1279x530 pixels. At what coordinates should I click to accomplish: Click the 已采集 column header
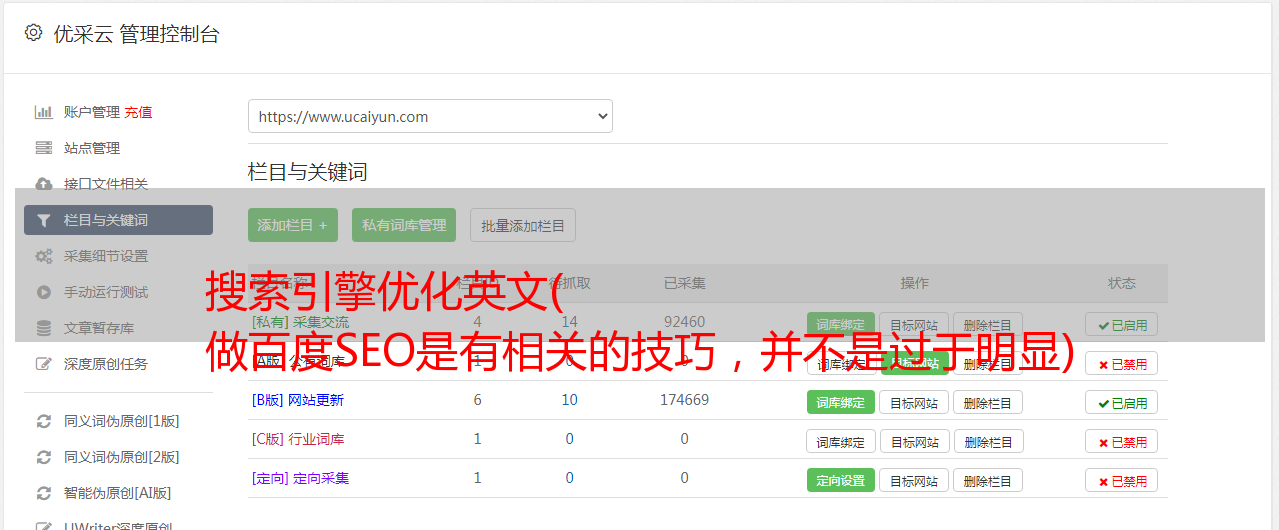[685, 283]
